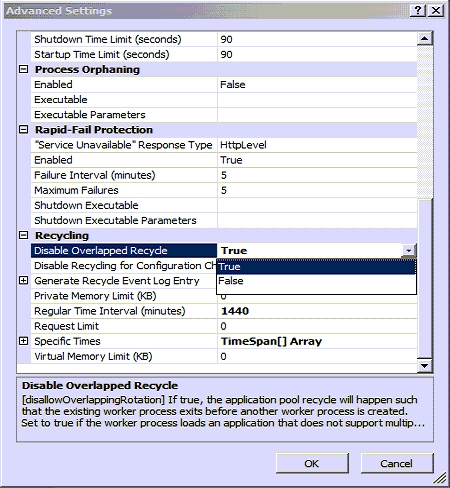Click the scroll down arrow

tap(425, 366)
